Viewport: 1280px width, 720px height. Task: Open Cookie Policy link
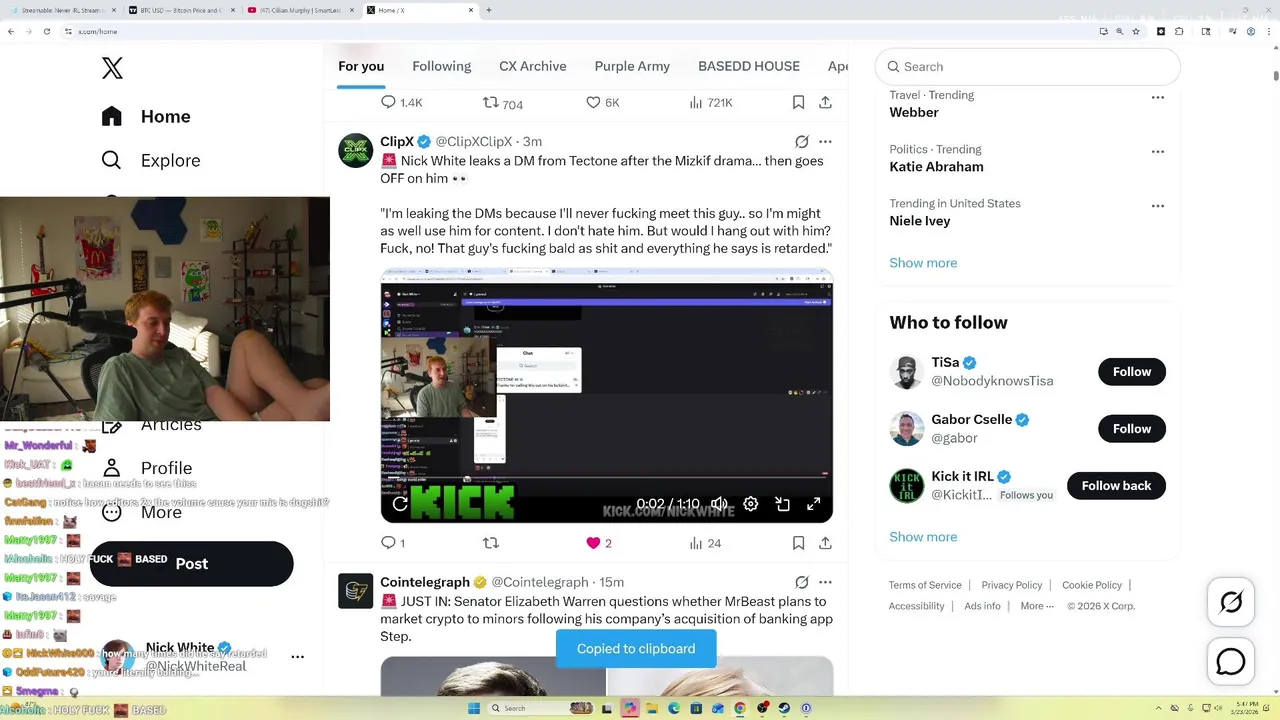pos(1092,585)
